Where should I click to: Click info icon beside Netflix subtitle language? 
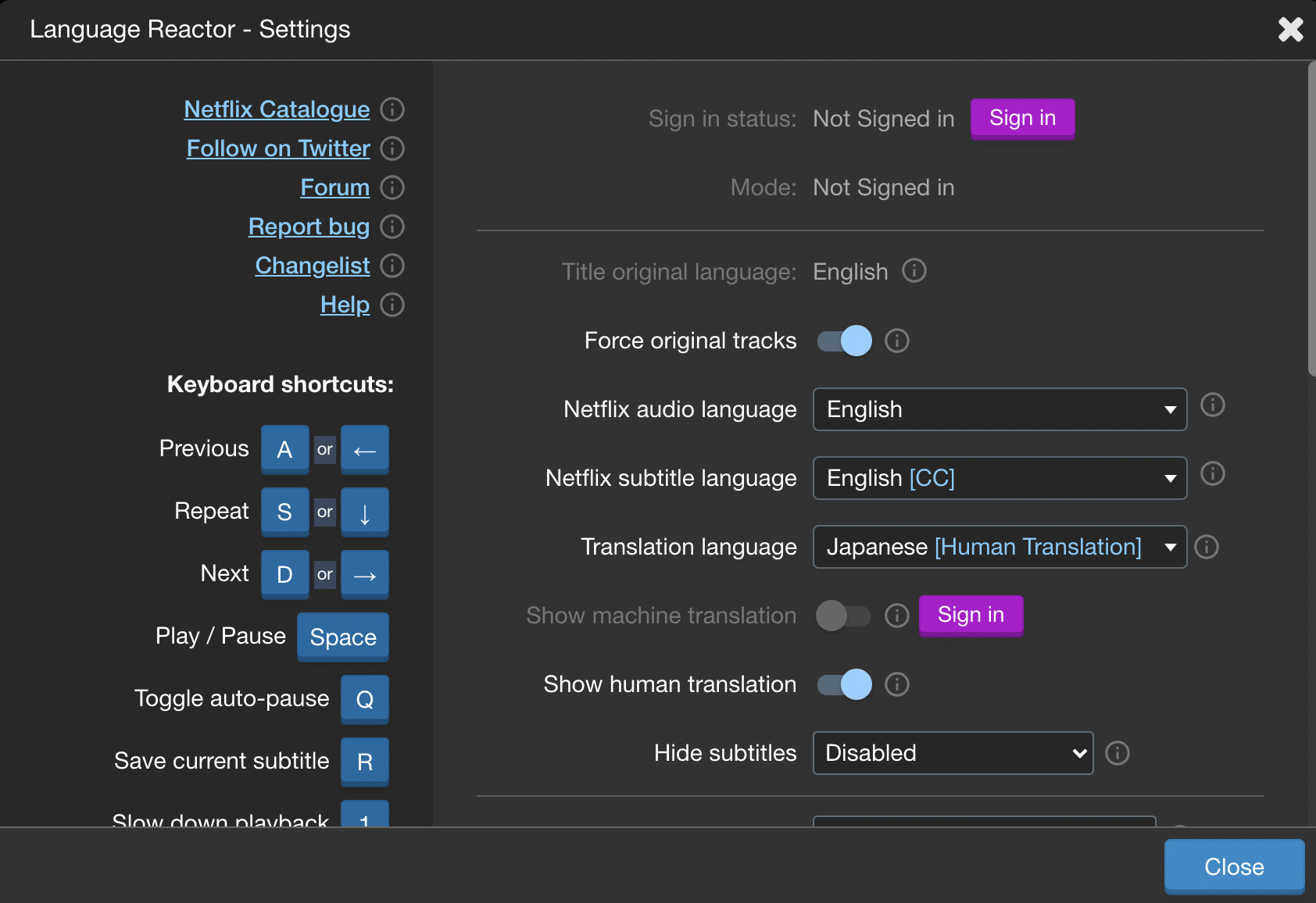click(1213, 473)
